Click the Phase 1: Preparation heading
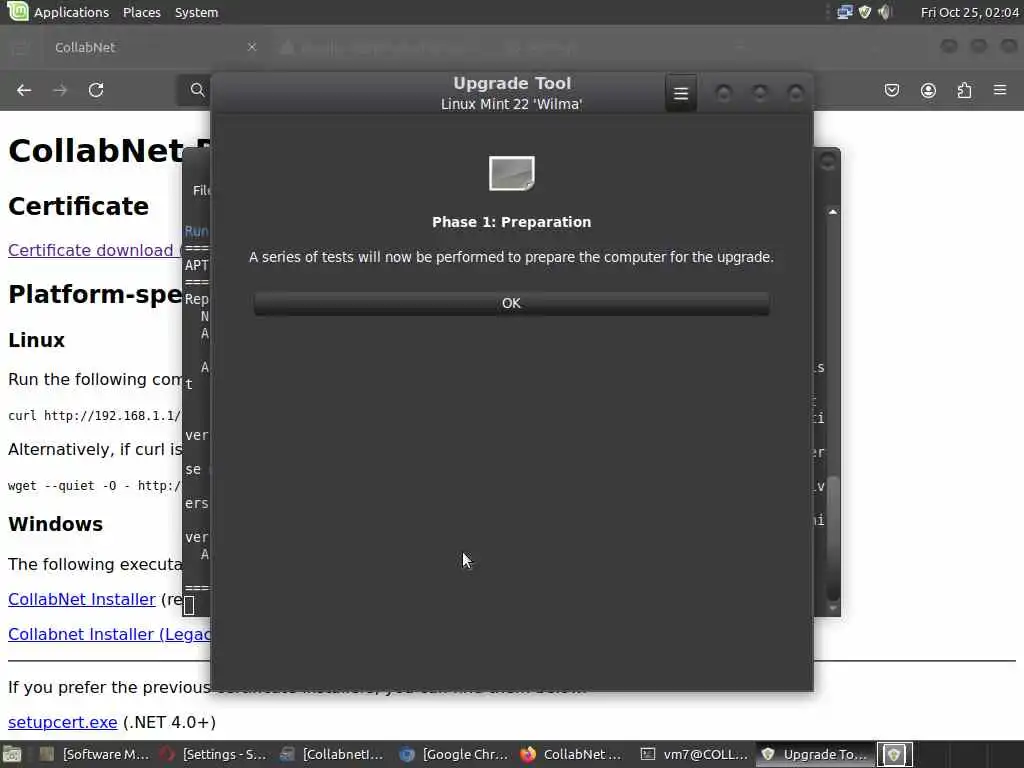1024x768 pixels. [511, 222]
